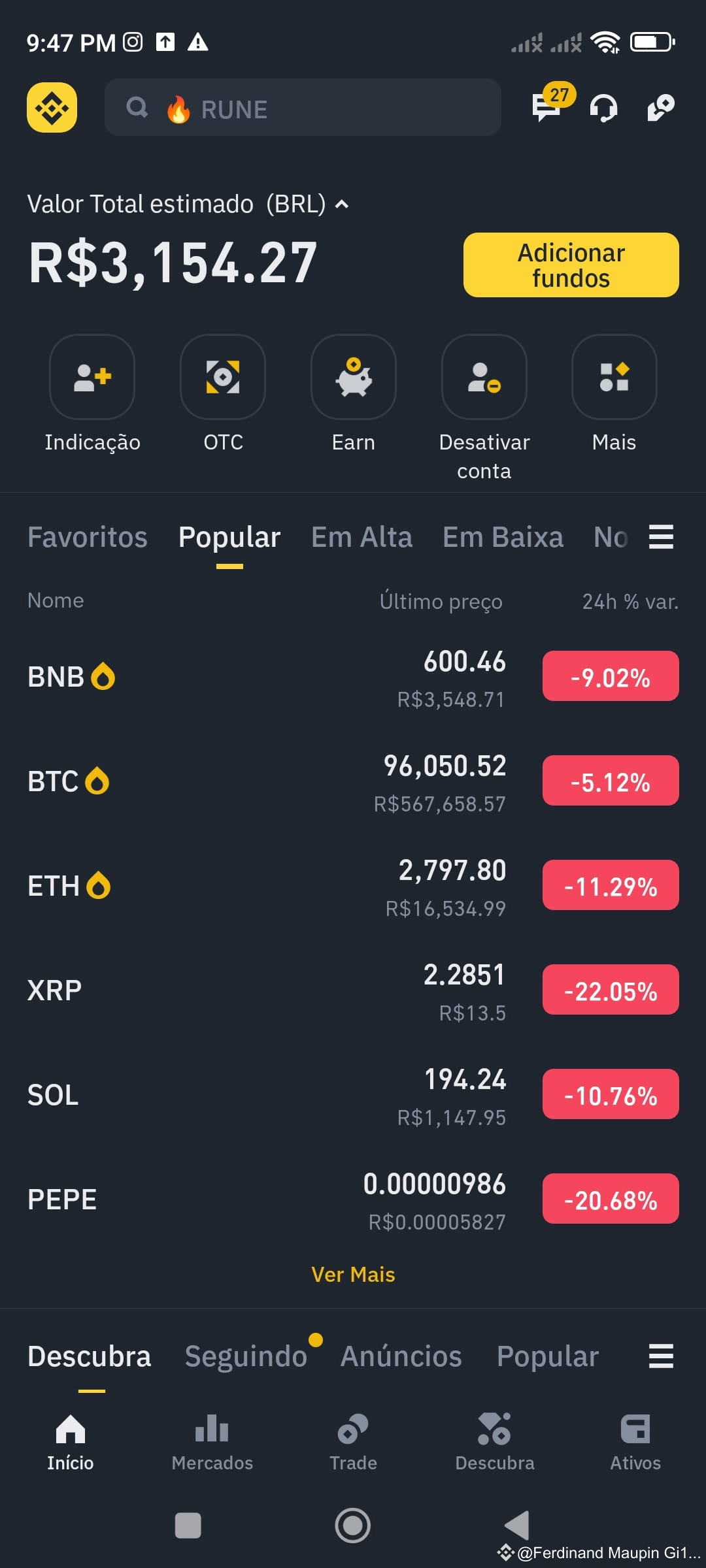Toggle BNB -9.02% change badge
The height and width of the screenshot is (1568, 706).
pos(611,676)
